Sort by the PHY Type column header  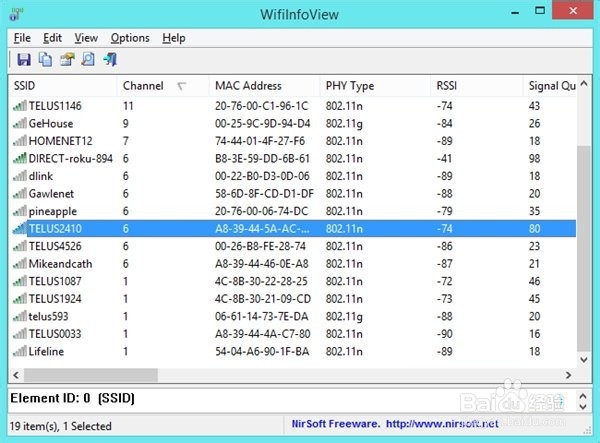click(375, 86)
